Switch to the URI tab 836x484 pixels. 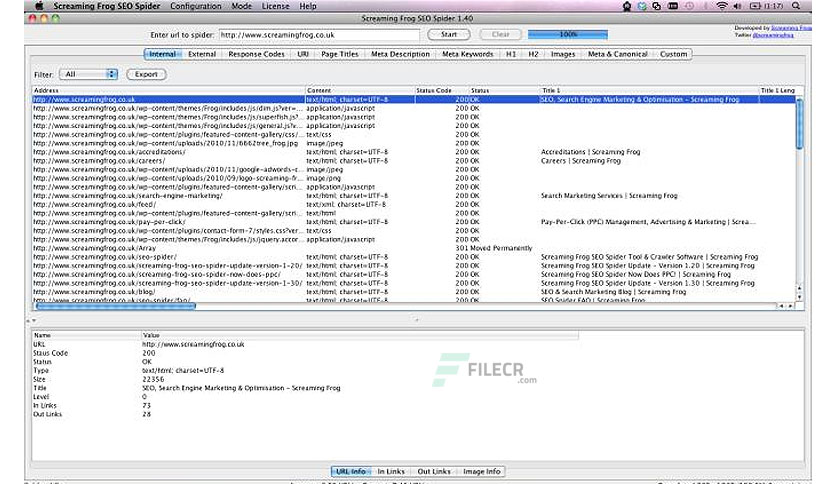click(x=303, y=54)
